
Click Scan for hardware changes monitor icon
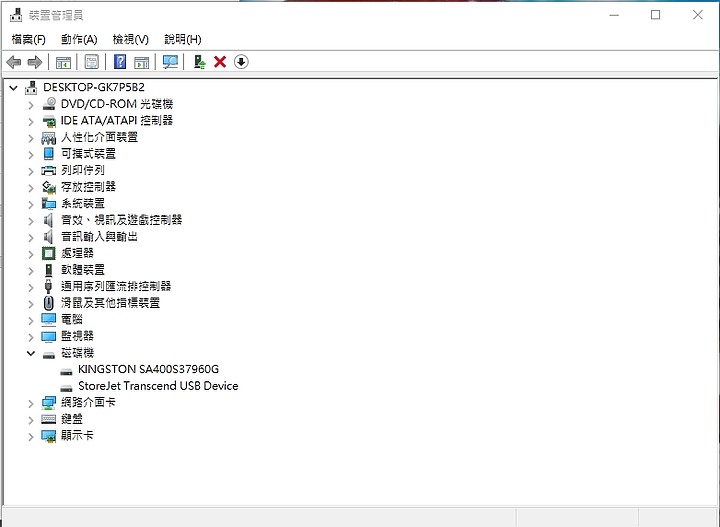click(170, 62)
